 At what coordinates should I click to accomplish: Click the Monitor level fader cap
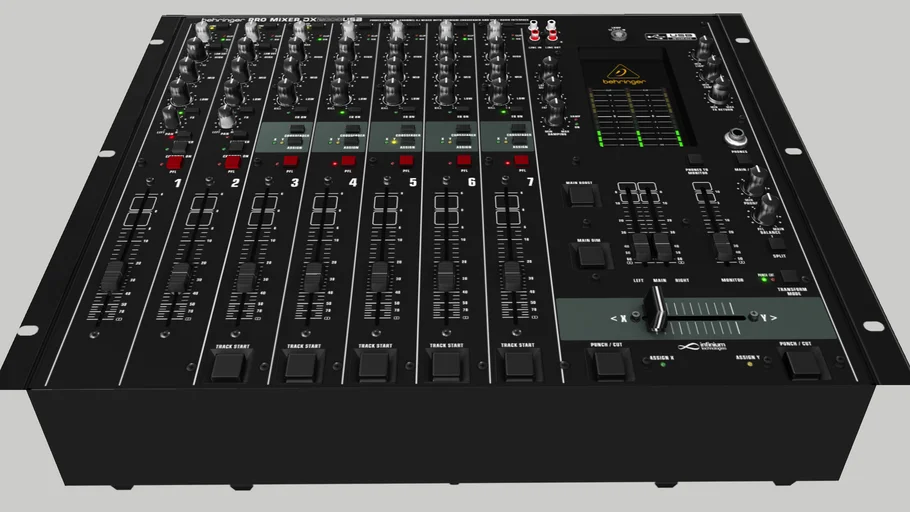pos(722,247)
